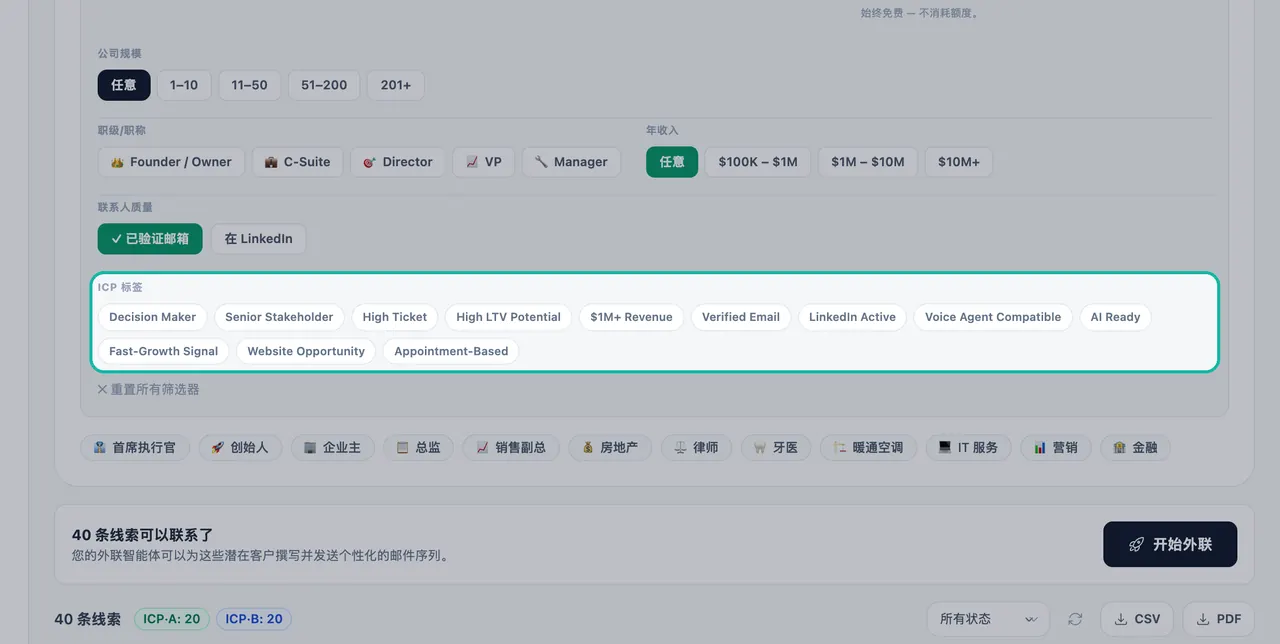Viewport: 1280px width, 644px height.
Task: Select annual revenue 任意 option
Action: (672, 162)
